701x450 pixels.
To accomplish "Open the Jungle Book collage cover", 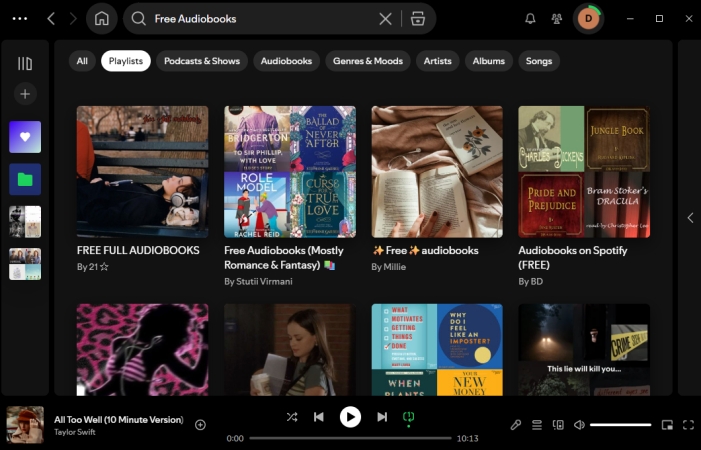I will (584, 172).
